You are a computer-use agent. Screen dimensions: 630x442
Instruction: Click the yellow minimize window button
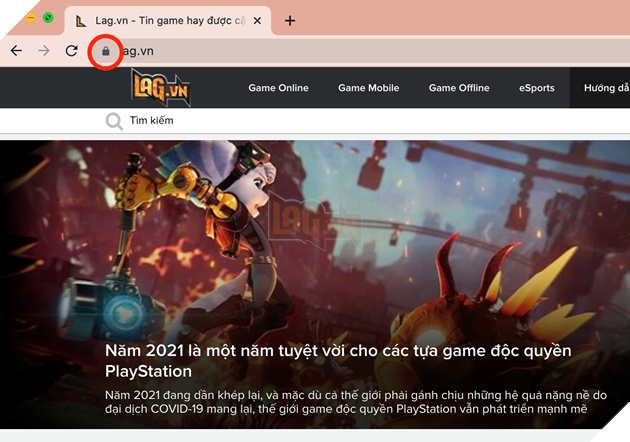(x=31, y=18)
